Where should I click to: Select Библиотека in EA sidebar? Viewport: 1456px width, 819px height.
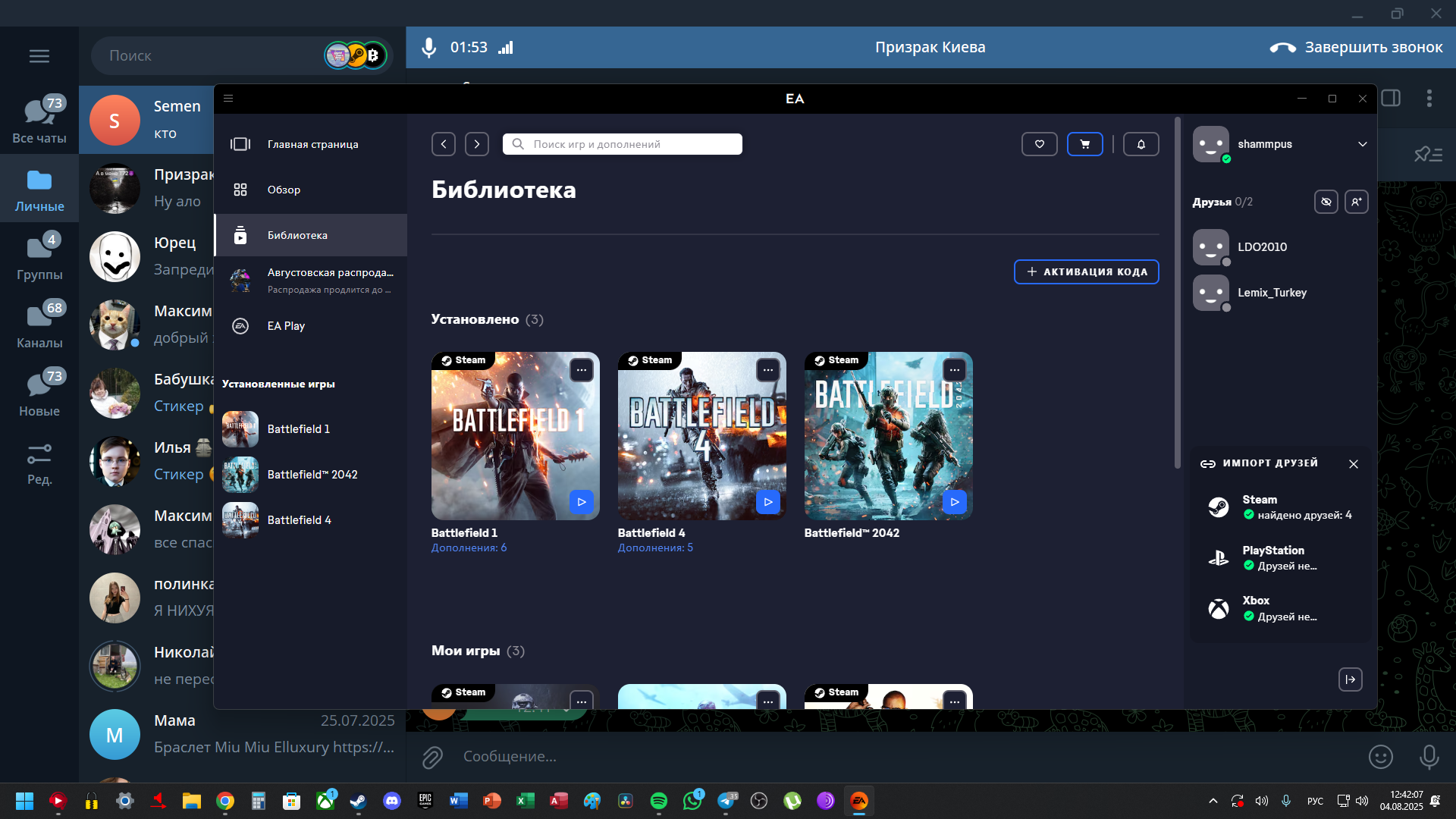pyautogui.click(x=311, y=235)
